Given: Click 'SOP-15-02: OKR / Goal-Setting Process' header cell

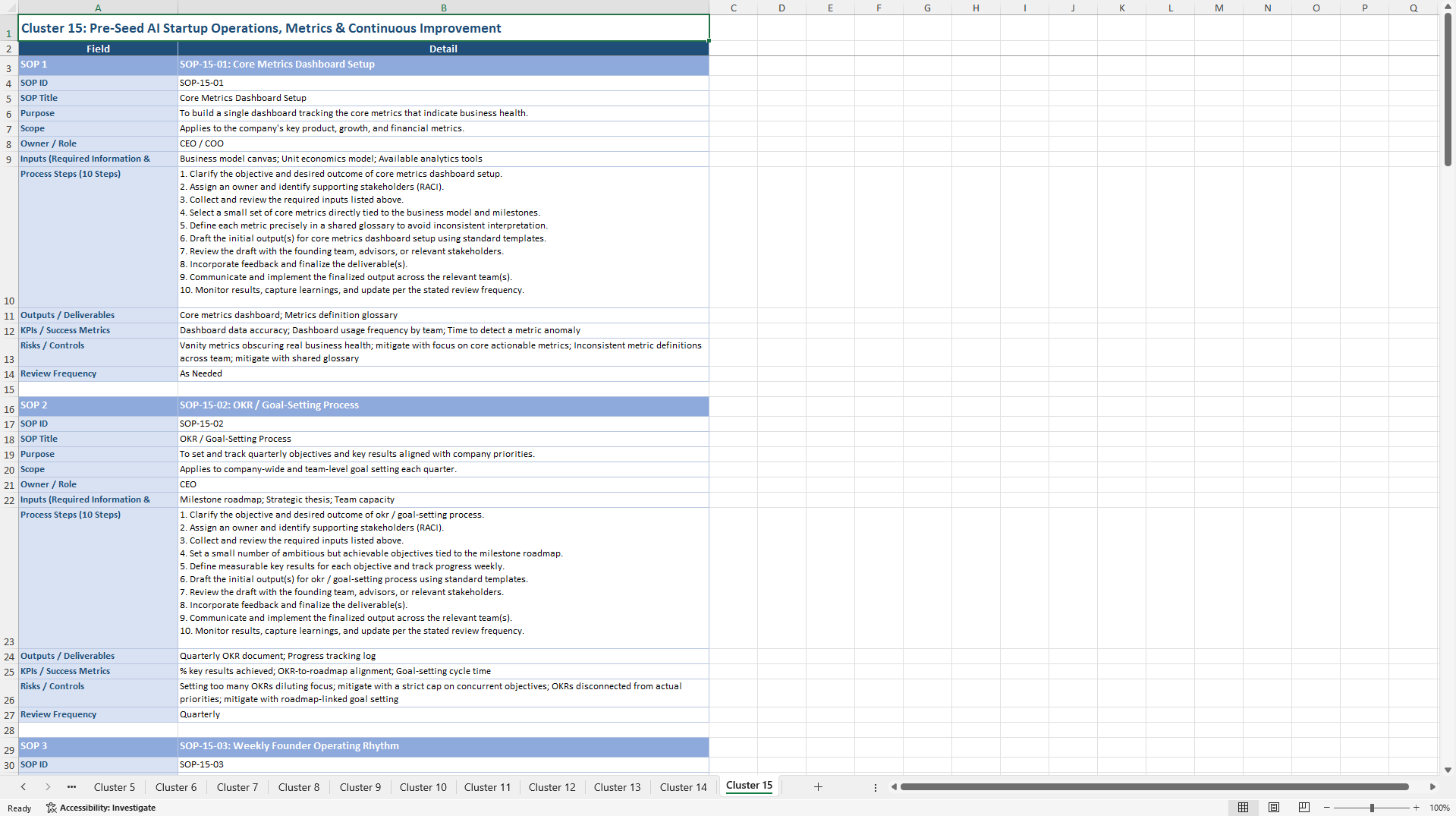Looking at the screenshot, I should click(x=444, y=406).
